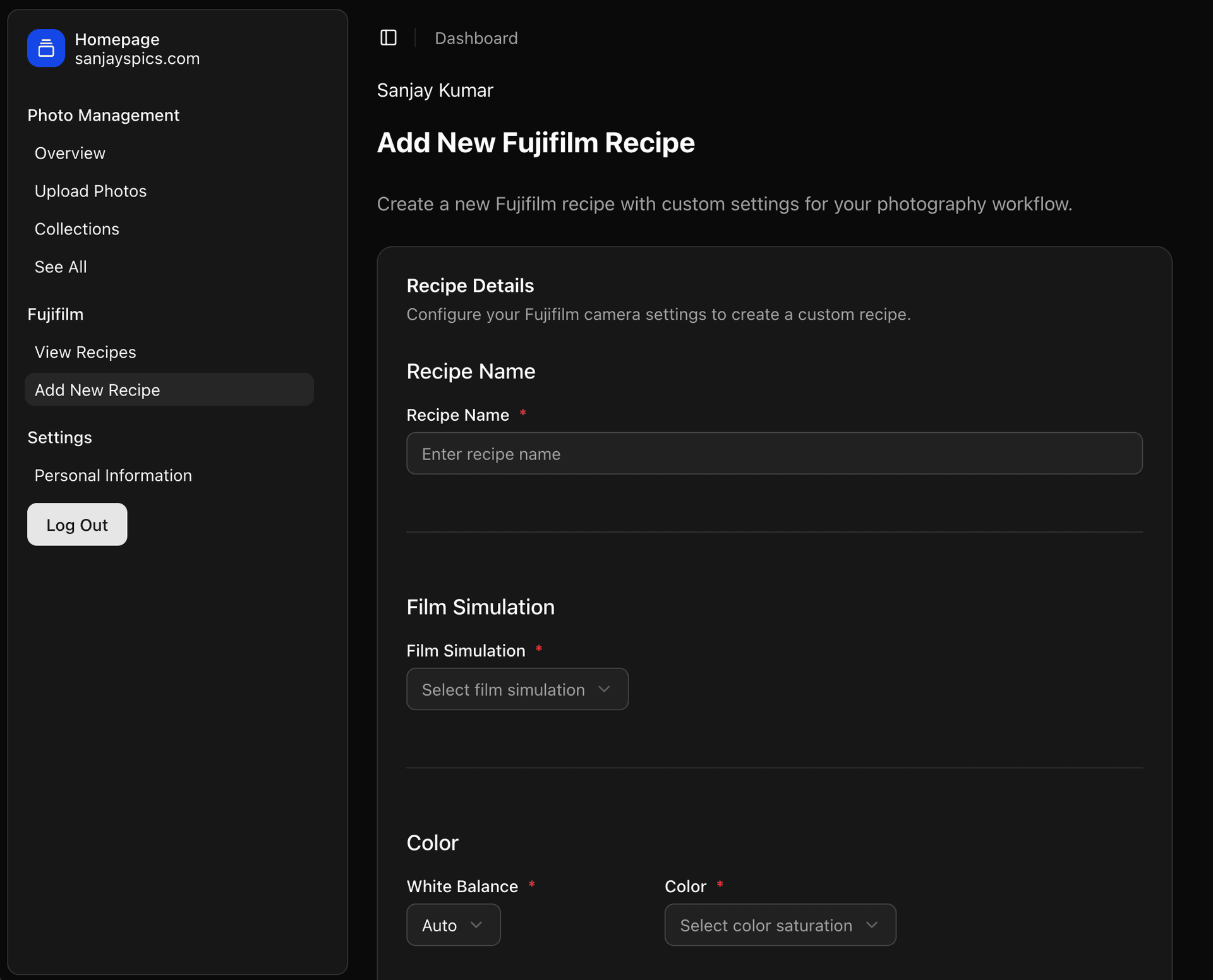Toggle the sidebar panel icon
The image size is (1213, 980).
click(x=389, y=38)
